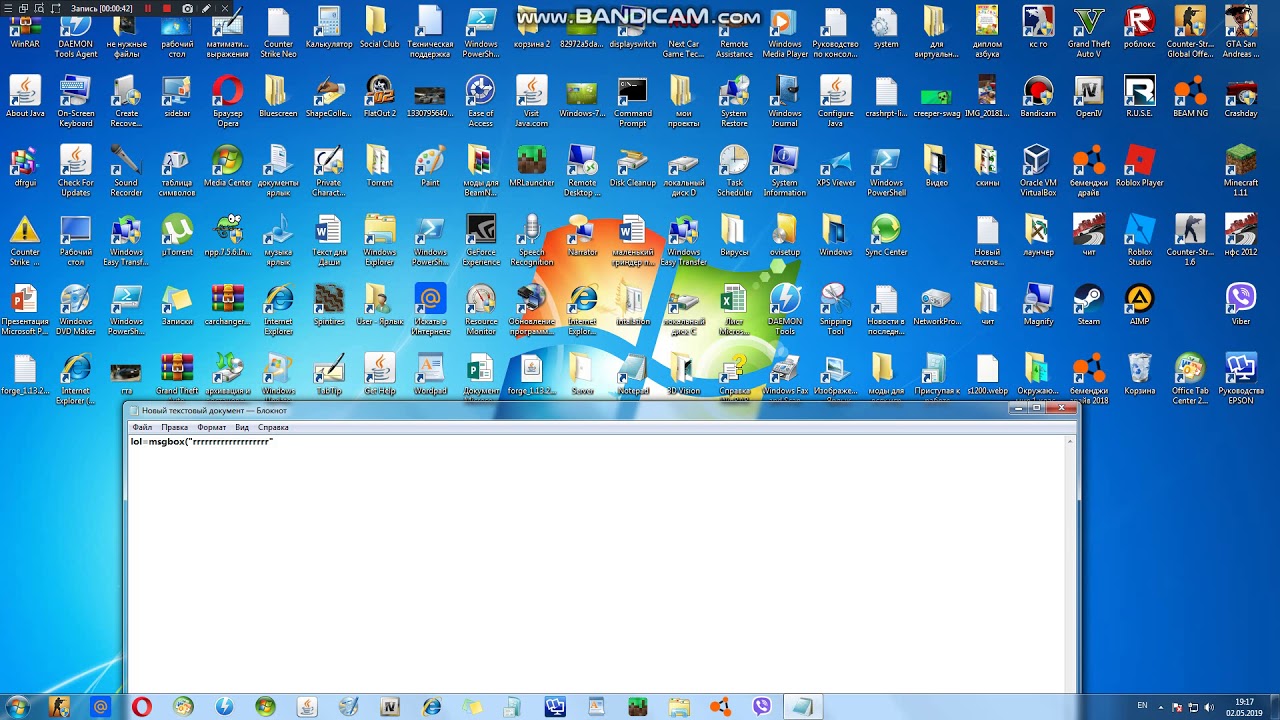
Task: Select the Windows Media Player desktop icon
Action: [x=785, y=32]
